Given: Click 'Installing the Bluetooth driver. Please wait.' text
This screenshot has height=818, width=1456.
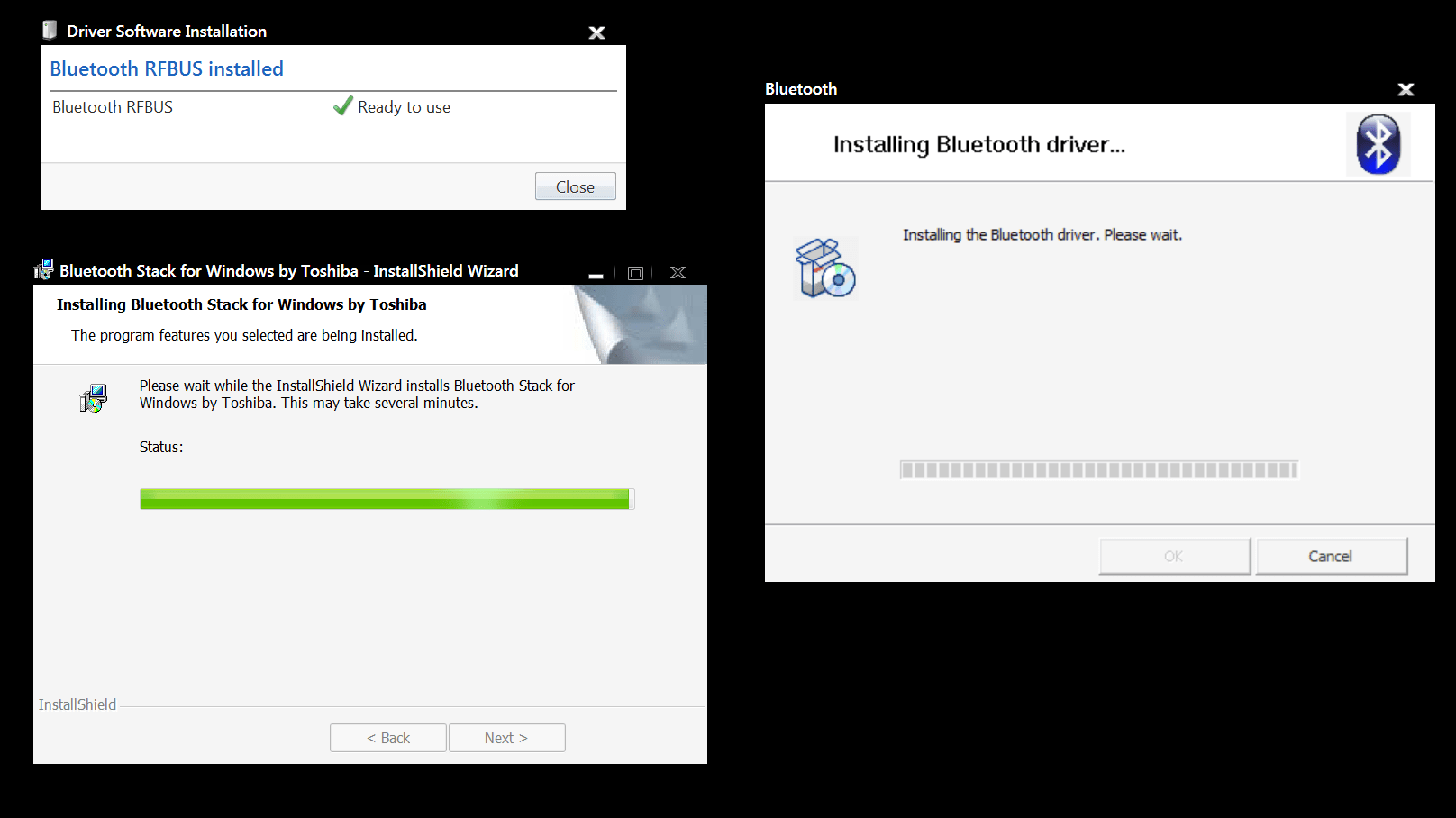Looking at the screenshot, I should [x=1042, y=235].
